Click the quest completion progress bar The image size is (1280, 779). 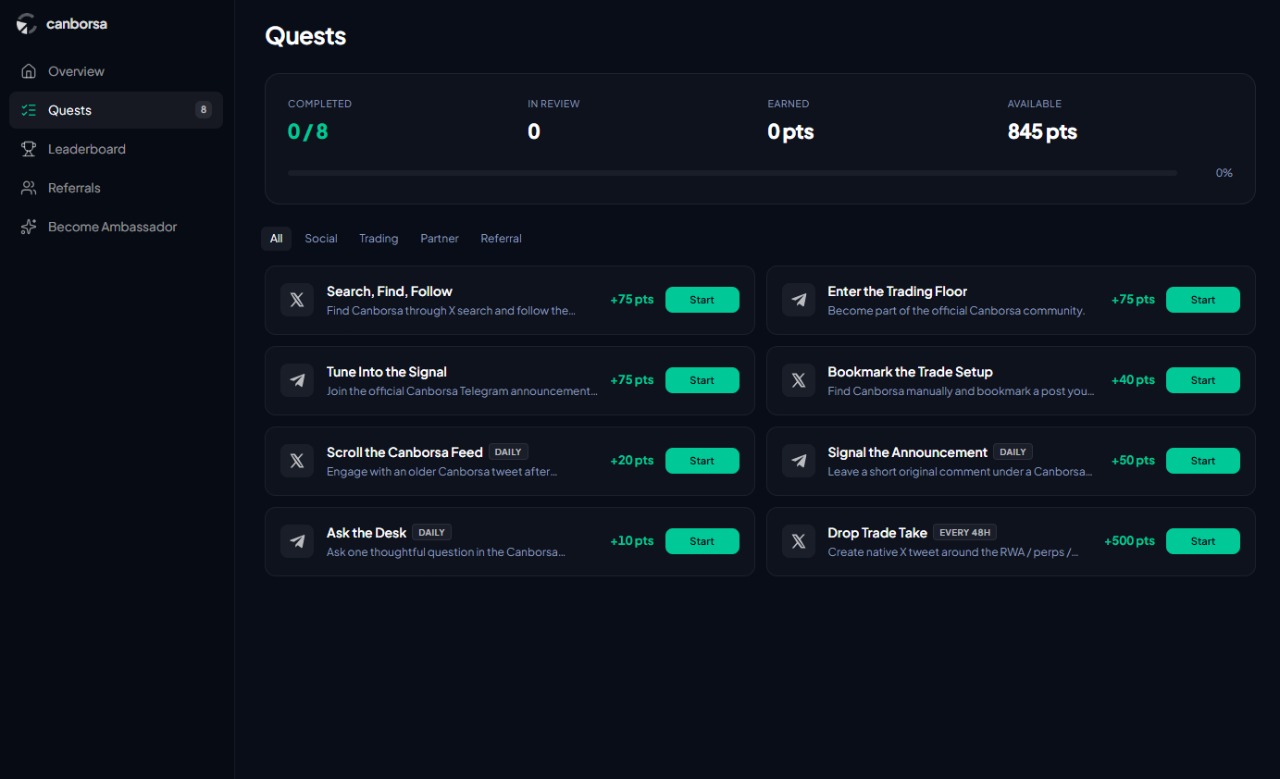[733, 173]
